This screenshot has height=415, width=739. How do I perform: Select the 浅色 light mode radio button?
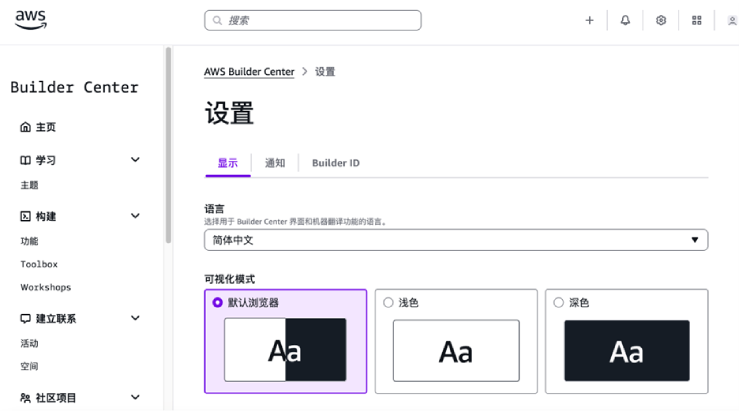pyautogui.click(x=389, y=302)
